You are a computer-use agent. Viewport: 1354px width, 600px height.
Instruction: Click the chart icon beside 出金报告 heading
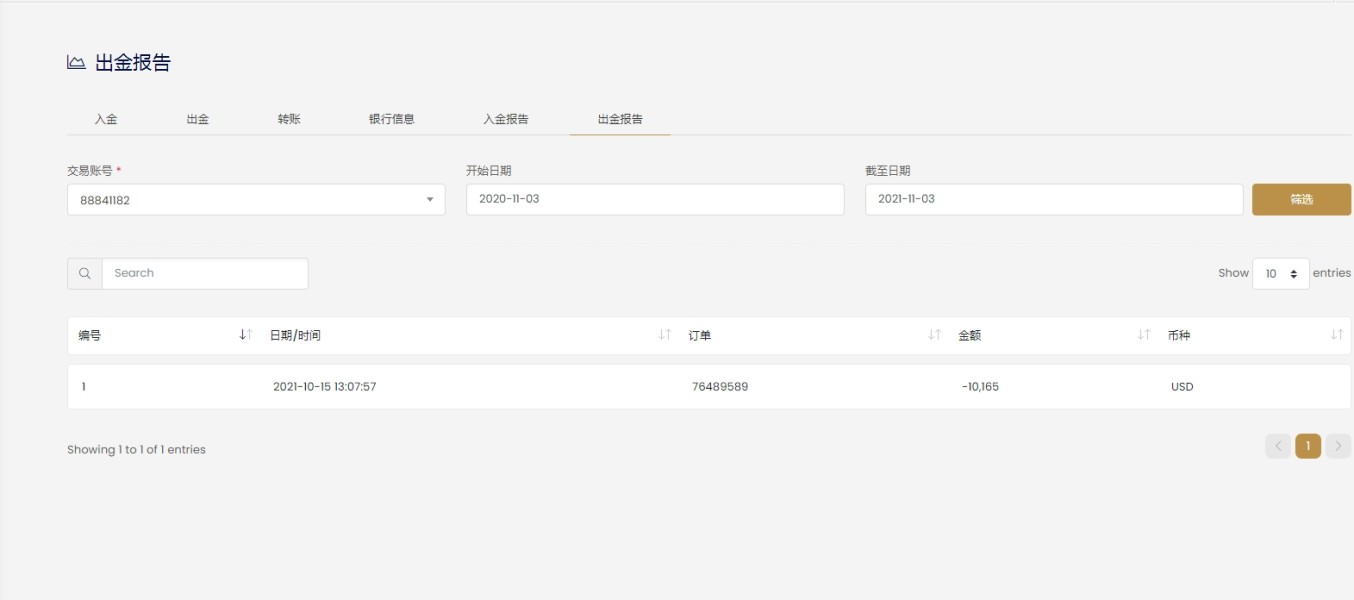click(76, 63)
